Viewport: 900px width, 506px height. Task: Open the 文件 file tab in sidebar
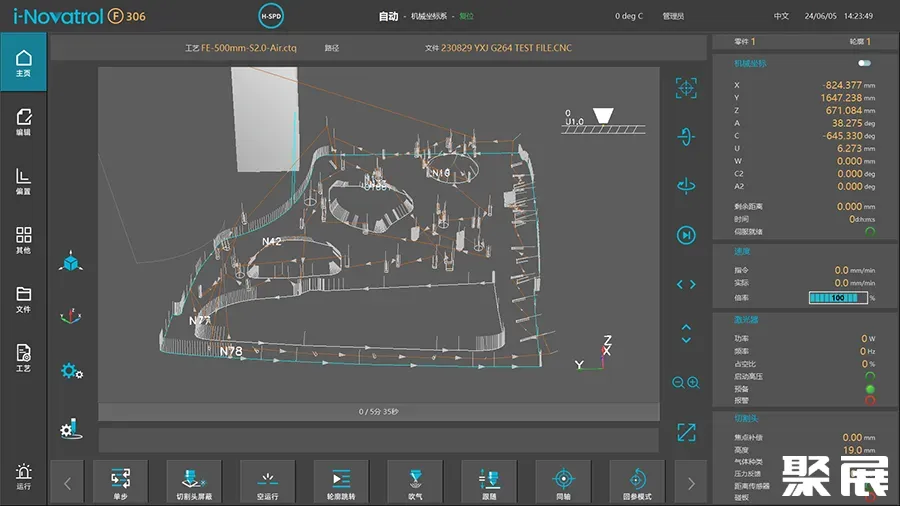24,299
